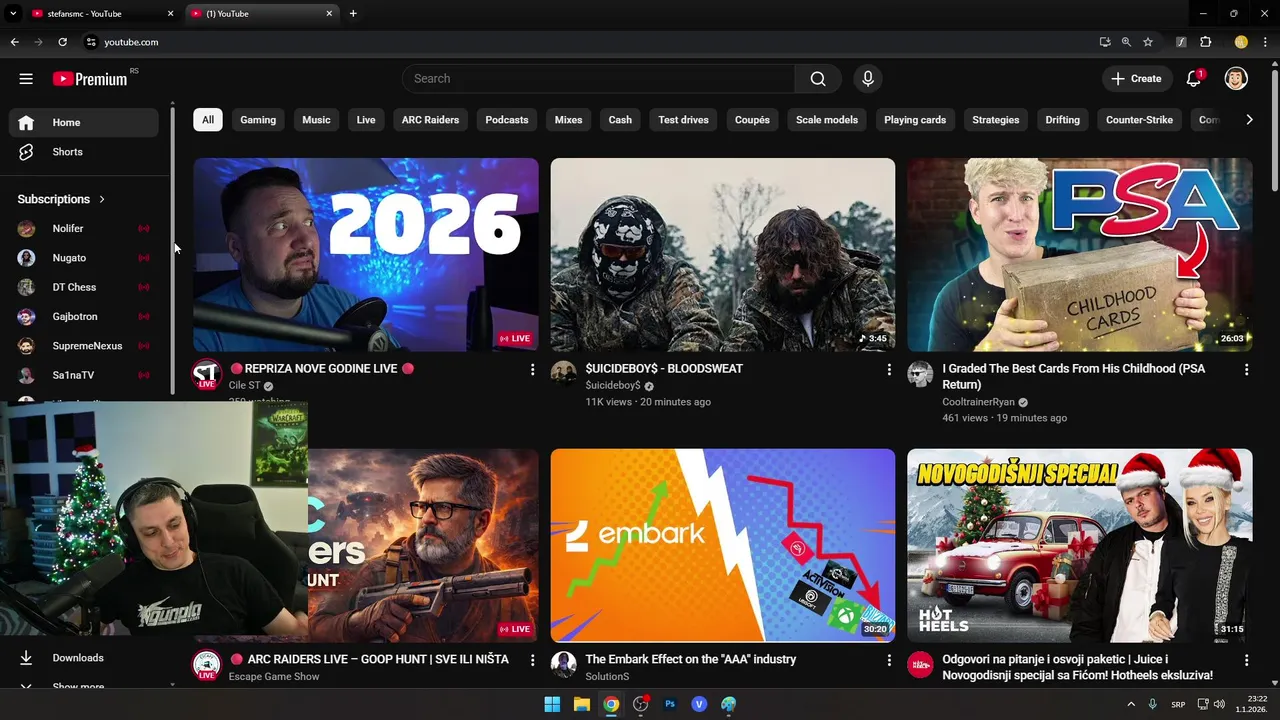Open a new browser tab
The image size is (1280, 720).
pyautogui.click(x=353, y=14)
